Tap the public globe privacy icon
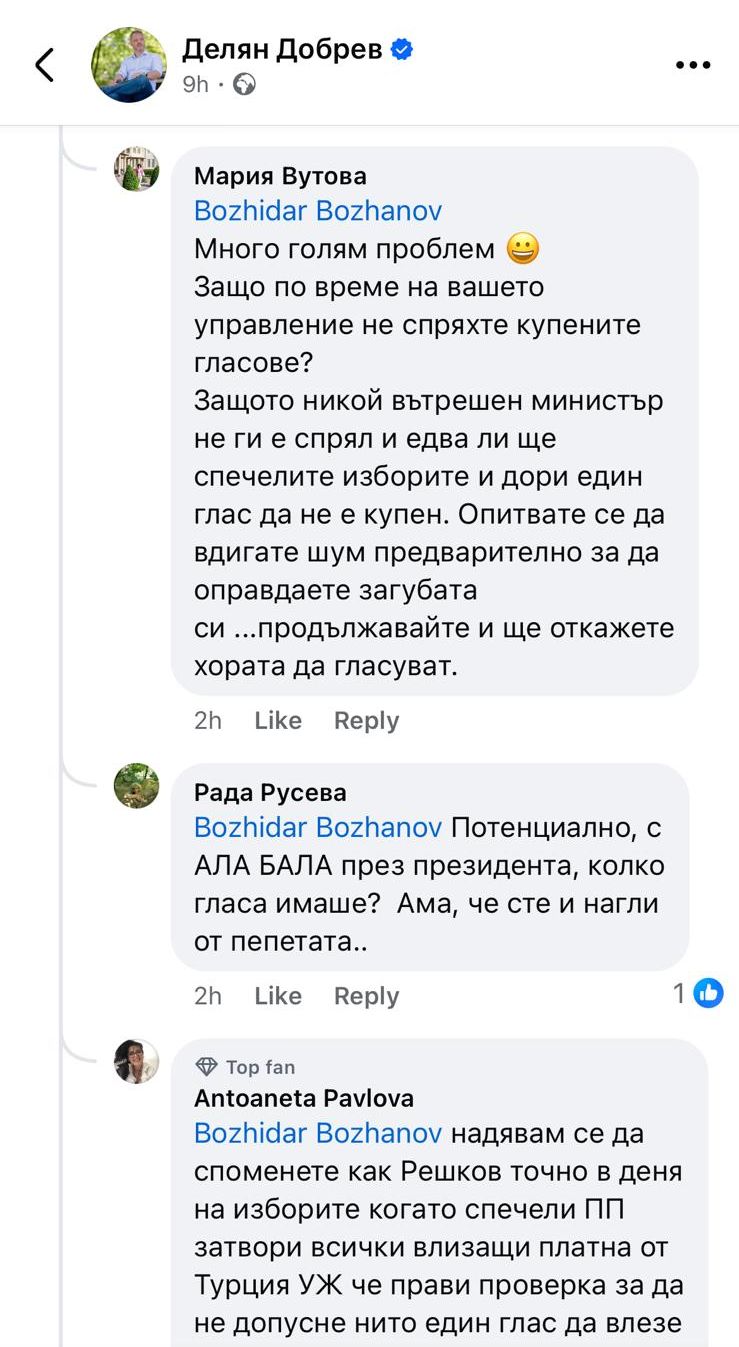Image resolution: width=739 pixels, height=1347 pixels. (x=244, y=85)
